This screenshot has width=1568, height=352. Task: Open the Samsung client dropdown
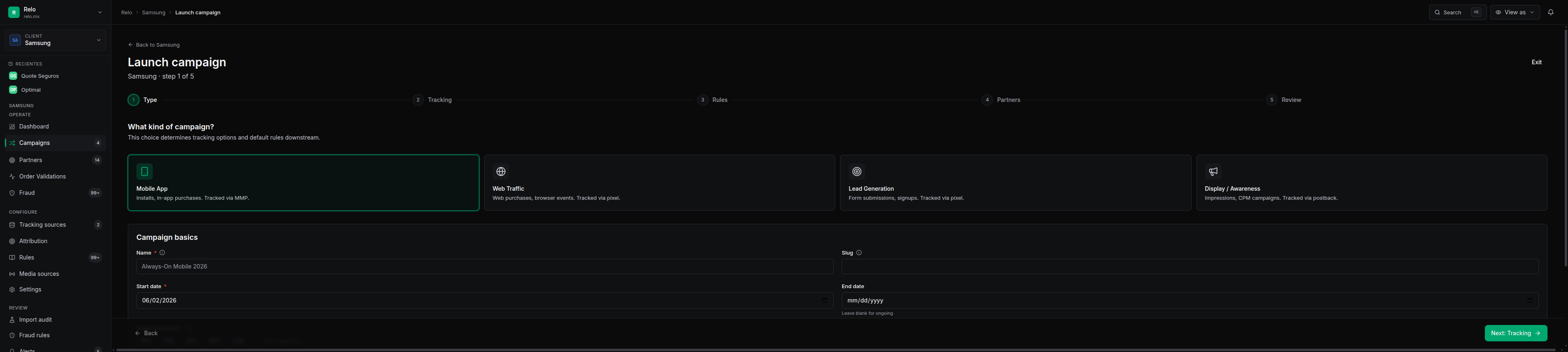pyautogui.click(x=55, y=40)
